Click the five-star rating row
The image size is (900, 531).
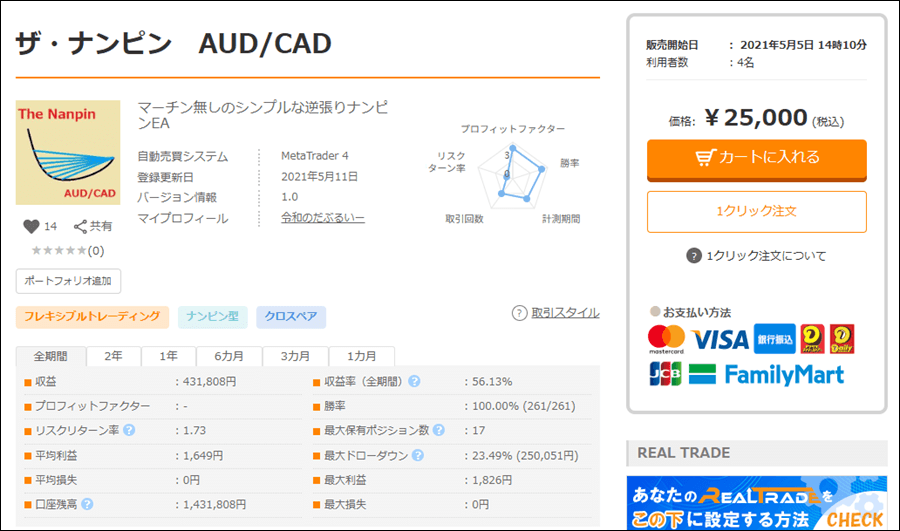tap(68, 250)
